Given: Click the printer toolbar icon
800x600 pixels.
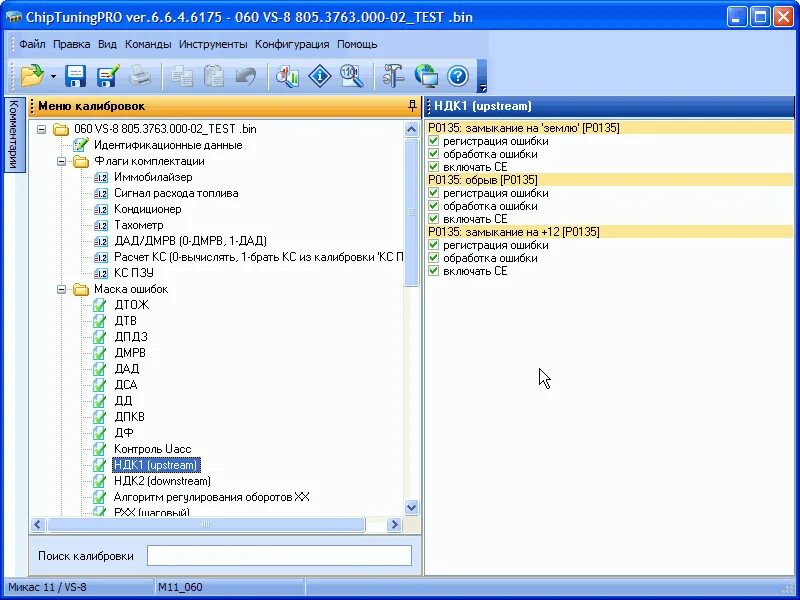Looking at the screenshot, I should [x=139, y=76].
